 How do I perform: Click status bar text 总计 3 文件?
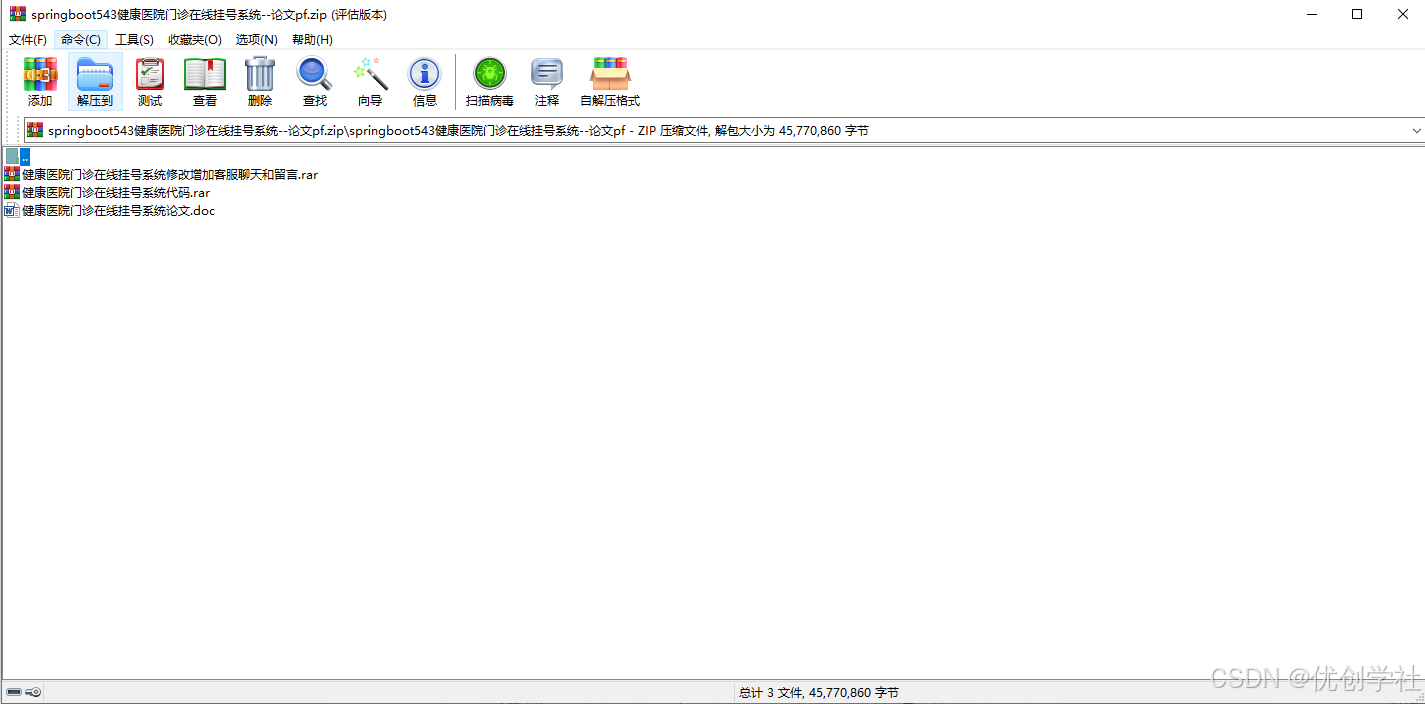click(819, 692)
